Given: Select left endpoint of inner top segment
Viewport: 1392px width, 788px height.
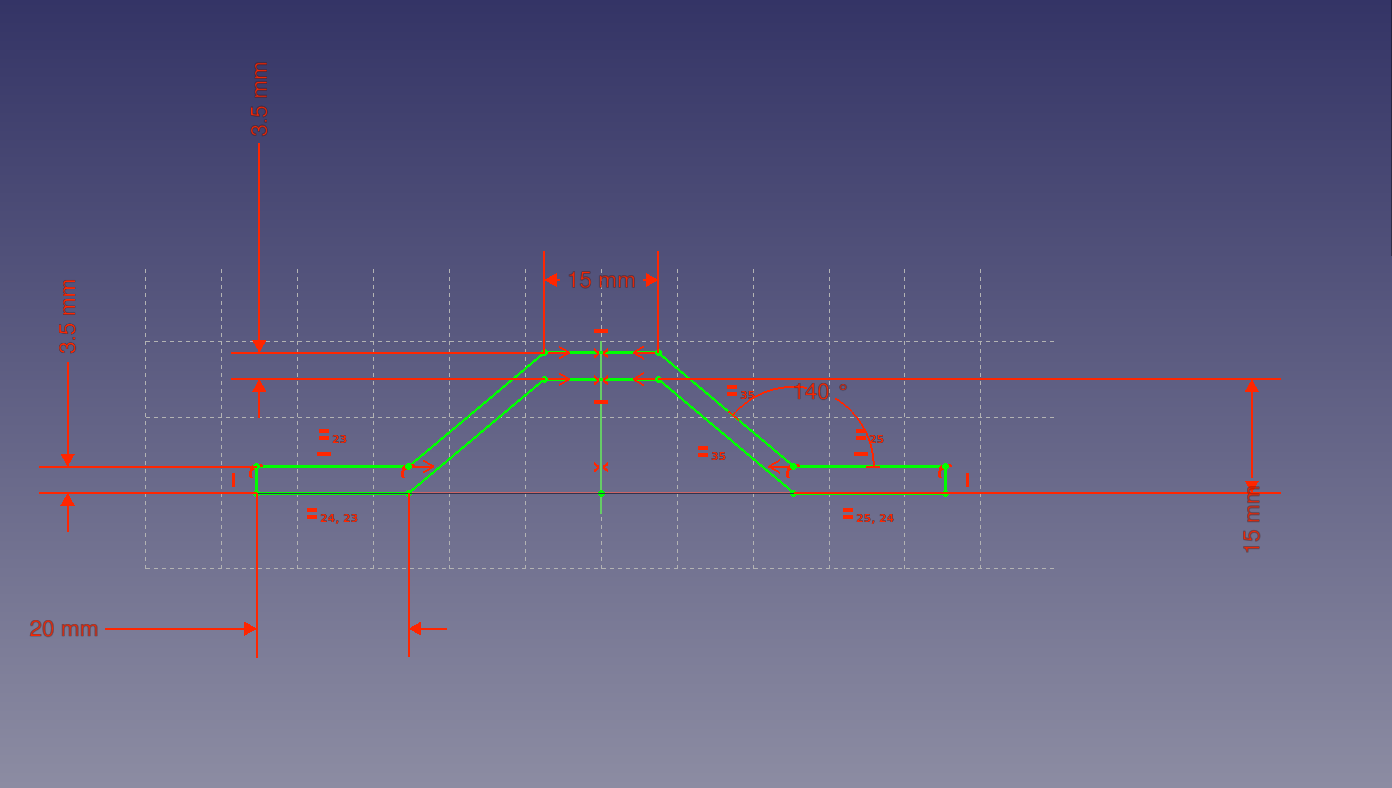Looking at the screenshot, I should click(545, 379).
